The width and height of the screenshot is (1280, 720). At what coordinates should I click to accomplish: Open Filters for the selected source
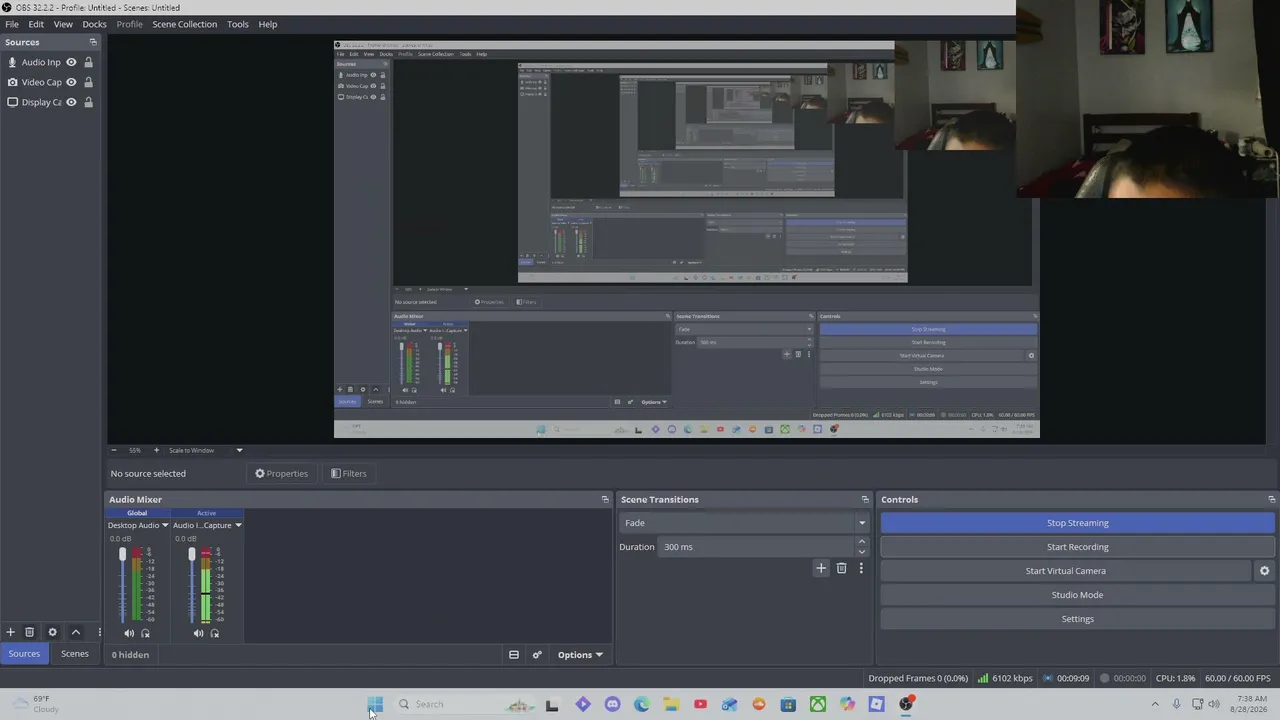coord(349,474)
